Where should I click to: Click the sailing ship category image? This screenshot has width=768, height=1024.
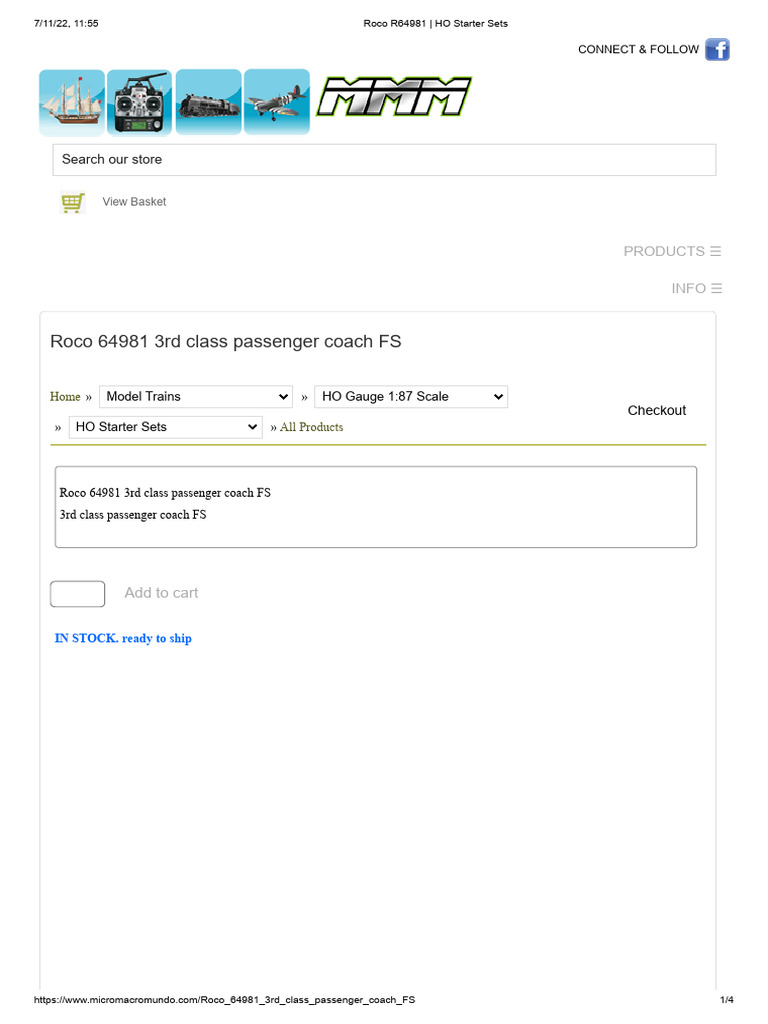pos(72,102)
